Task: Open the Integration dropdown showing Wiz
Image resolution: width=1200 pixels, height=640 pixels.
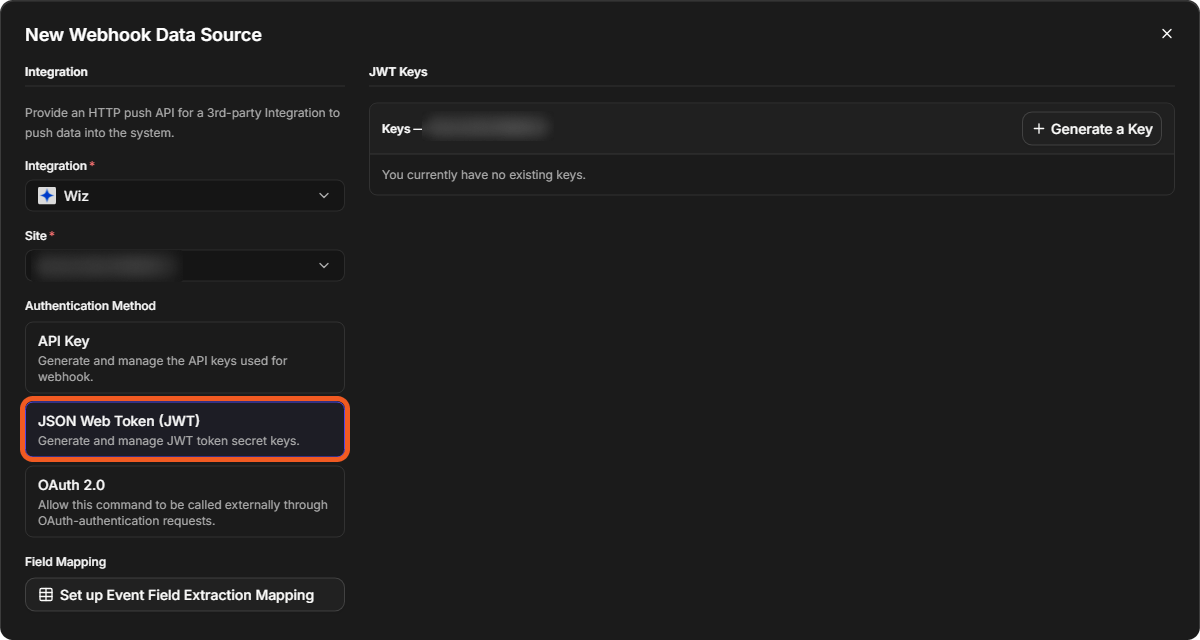Action: click(185, 196)
